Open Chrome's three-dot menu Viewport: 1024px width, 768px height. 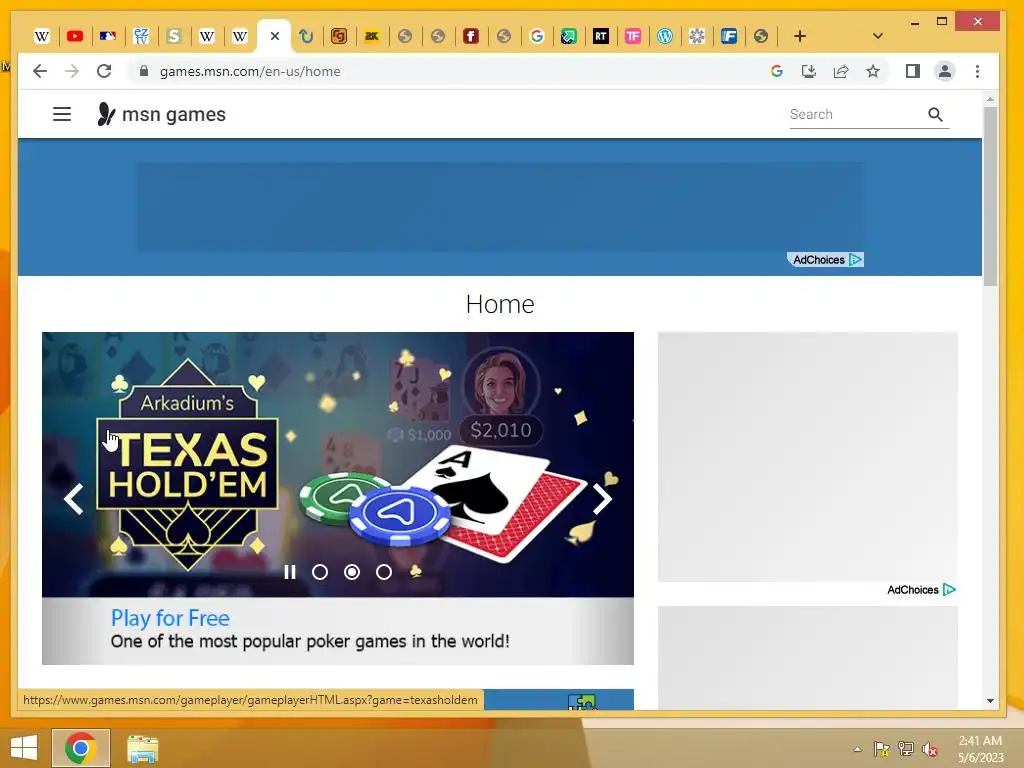click(x=977, y=71)
